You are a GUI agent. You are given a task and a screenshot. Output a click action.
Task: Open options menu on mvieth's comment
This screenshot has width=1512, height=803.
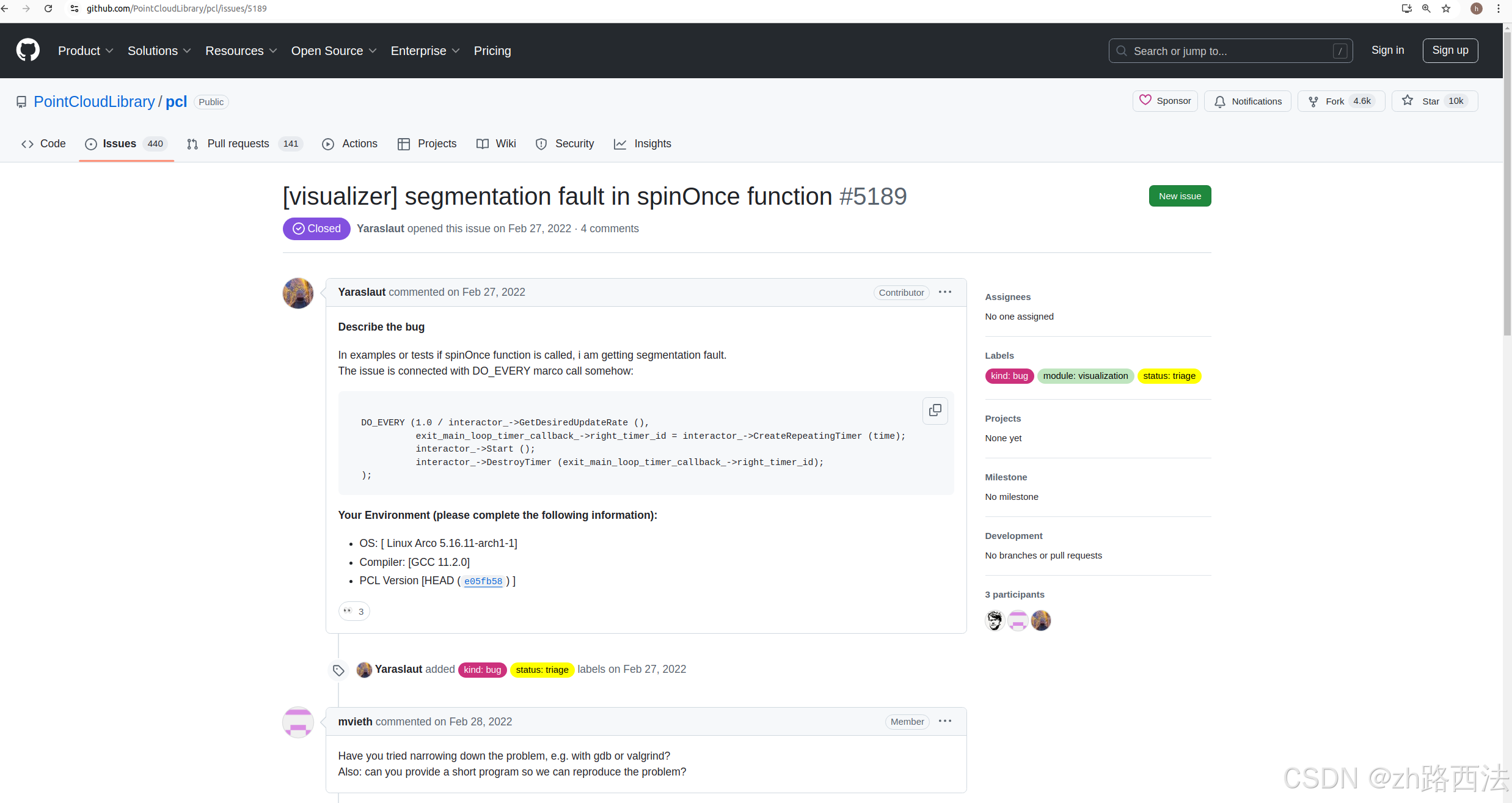944,721
